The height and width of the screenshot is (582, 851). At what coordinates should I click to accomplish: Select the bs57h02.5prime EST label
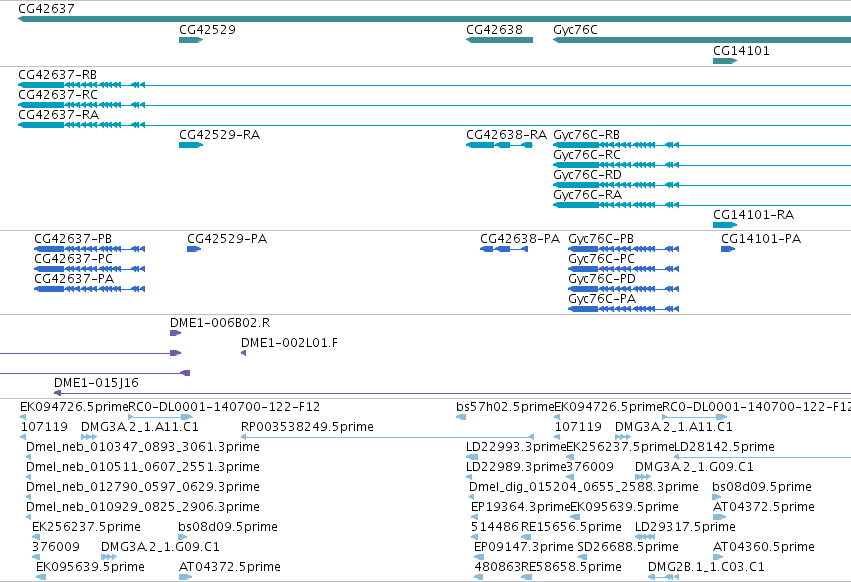[x=505, y=407]
